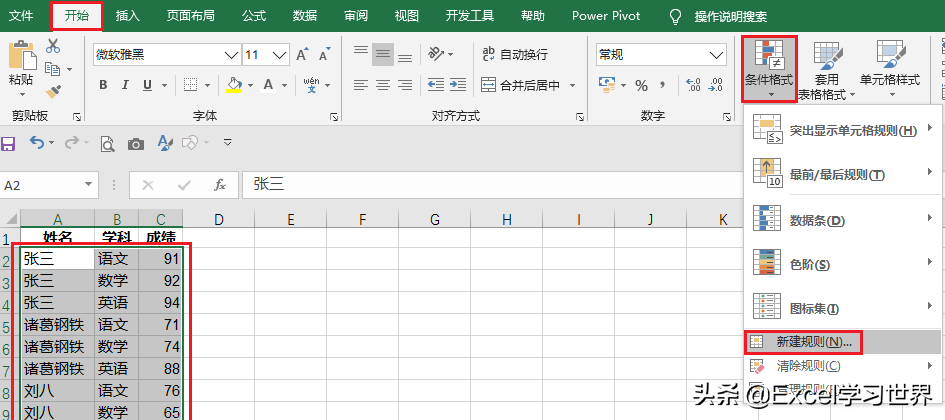The width and height of the screenshot is (945, 420).
Task: Click the formula bar containing 张三
Action: click(491, 184)
